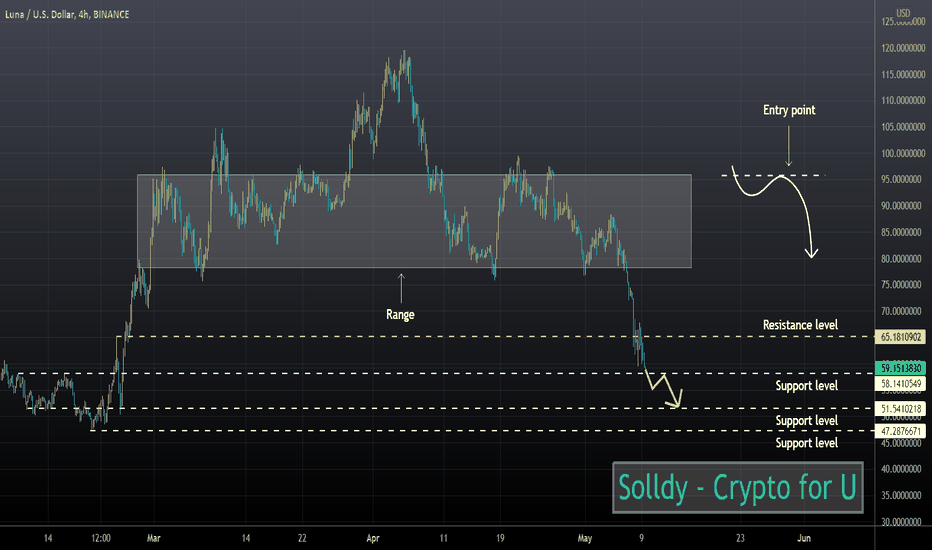Click the 35.0000000 price axis label
Image resolution: width=932 pixels, height=550 pixels.
(x=903, y=495)
